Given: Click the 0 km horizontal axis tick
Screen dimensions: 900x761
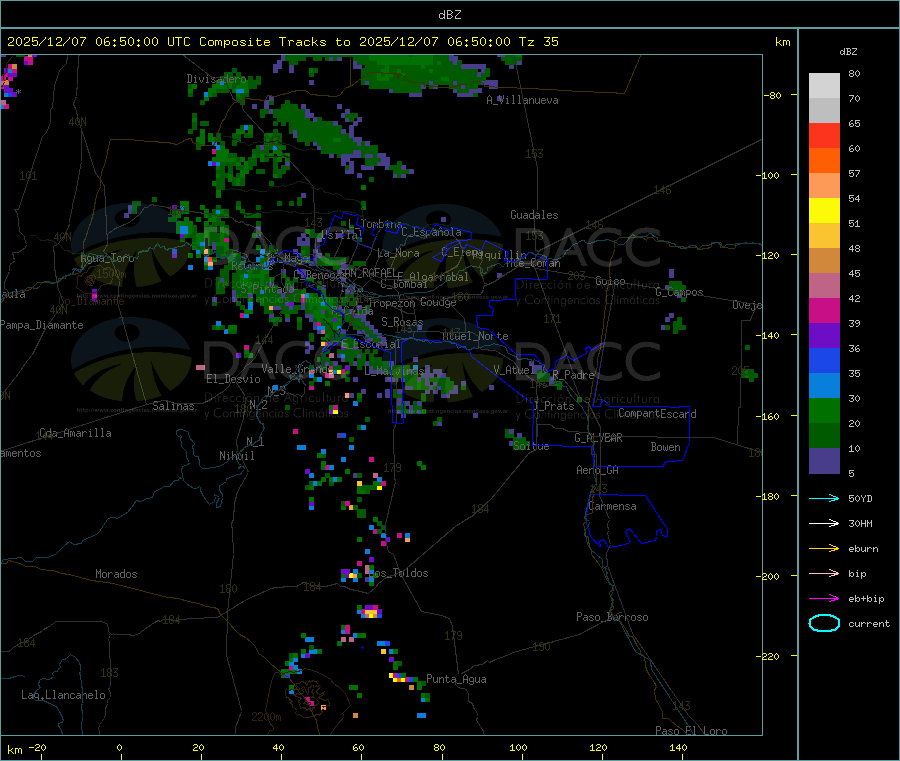Looking at the screenshot, I should 119,747.
